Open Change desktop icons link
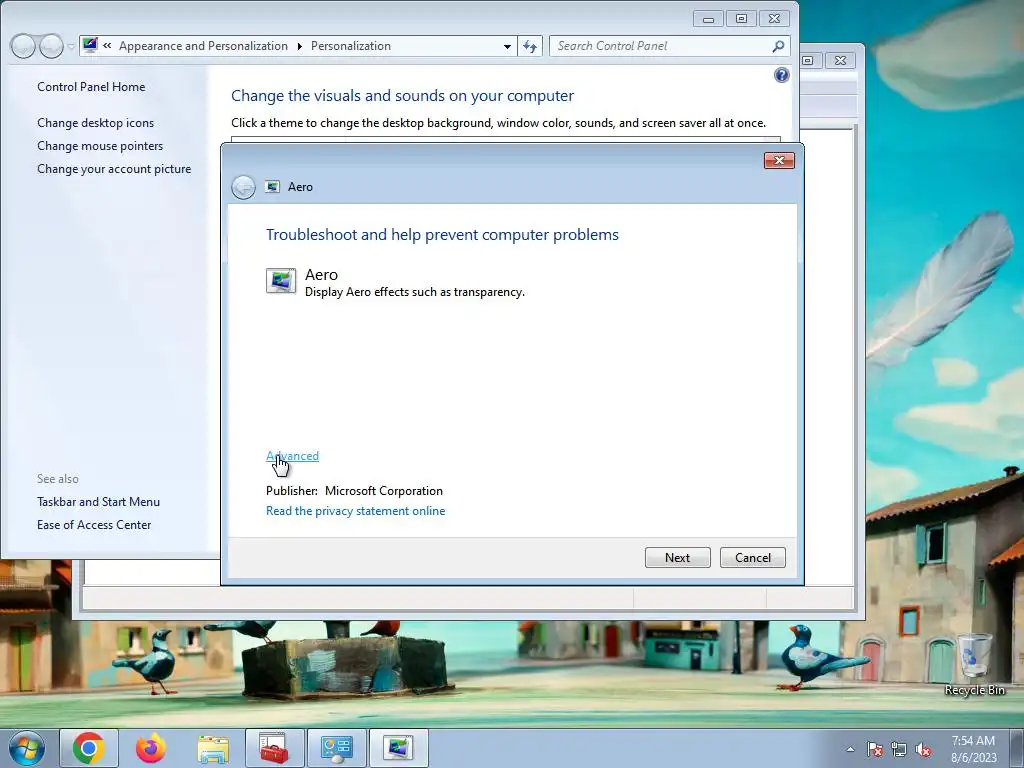The height and width of the screenshot is (768, 1024). click(x=95, y=123)
